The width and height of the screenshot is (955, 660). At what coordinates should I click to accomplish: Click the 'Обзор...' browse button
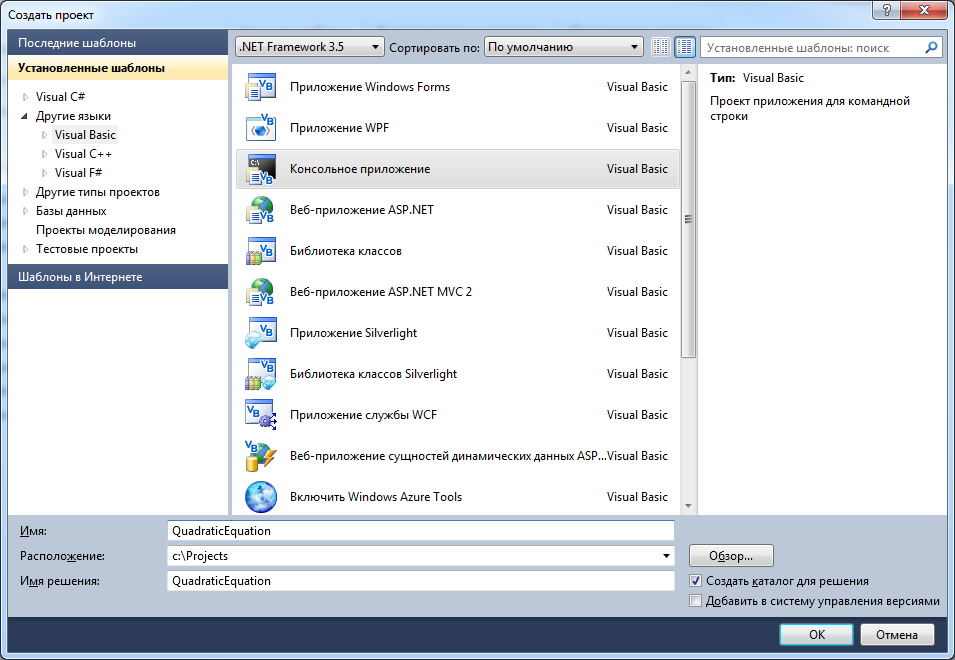(x=731, y=556)
